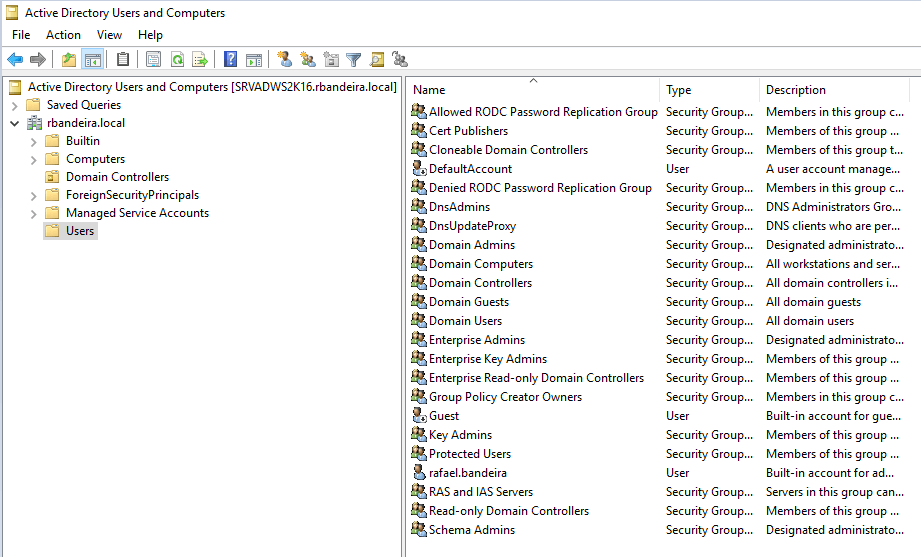
Task: Select the rafael.bandeira user entry
Action: 468,473
